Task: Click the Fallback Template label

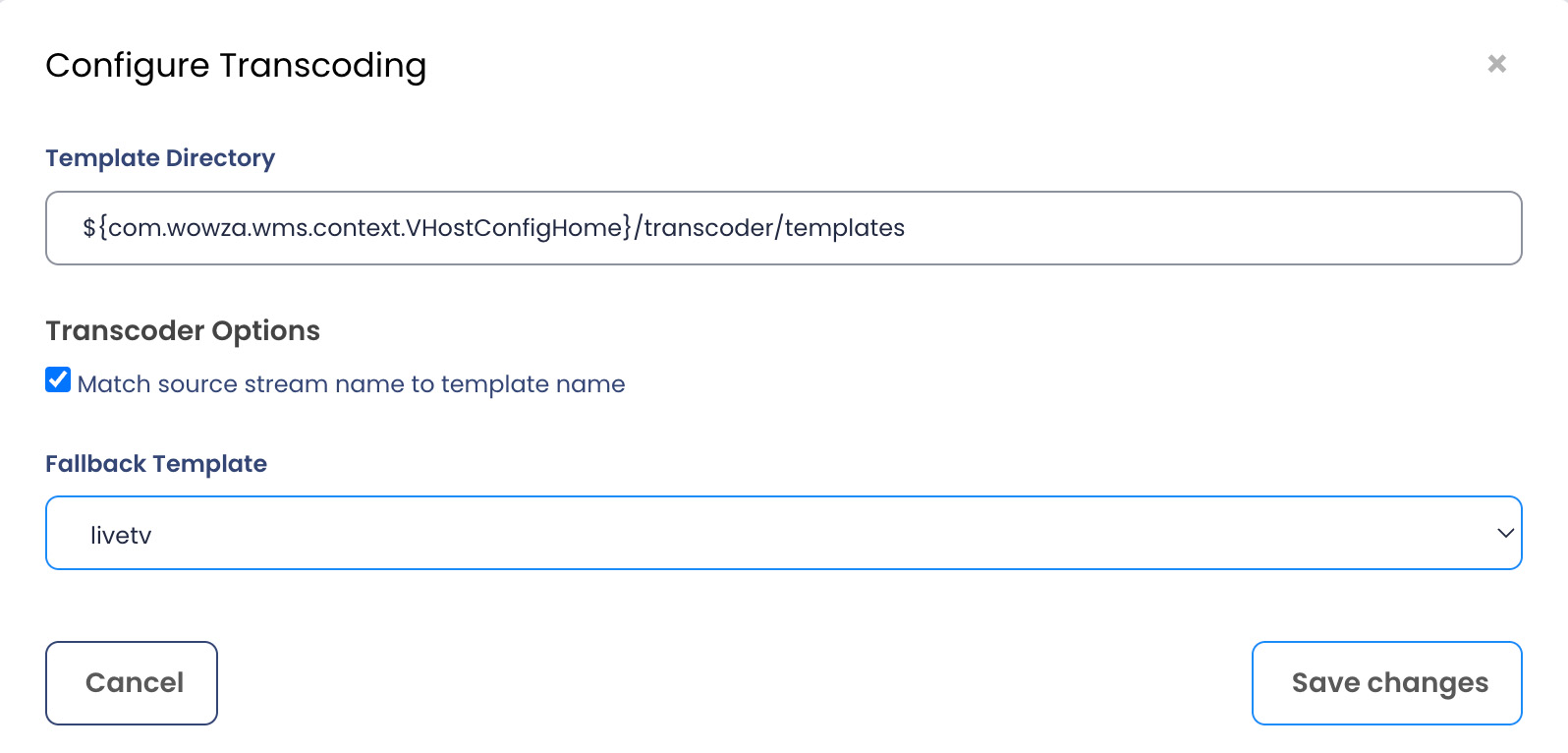Action: 156,464
